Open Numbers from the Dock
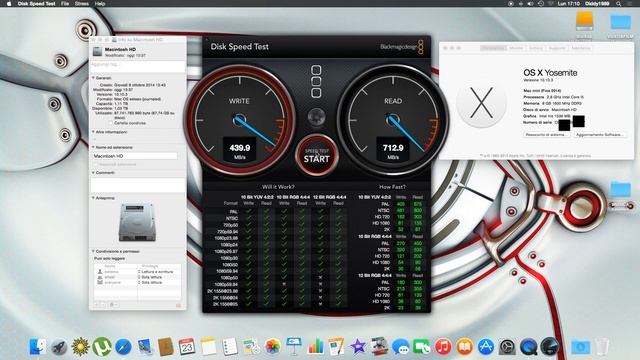Screen dimensions: 640x360 (x=315, y=347)
